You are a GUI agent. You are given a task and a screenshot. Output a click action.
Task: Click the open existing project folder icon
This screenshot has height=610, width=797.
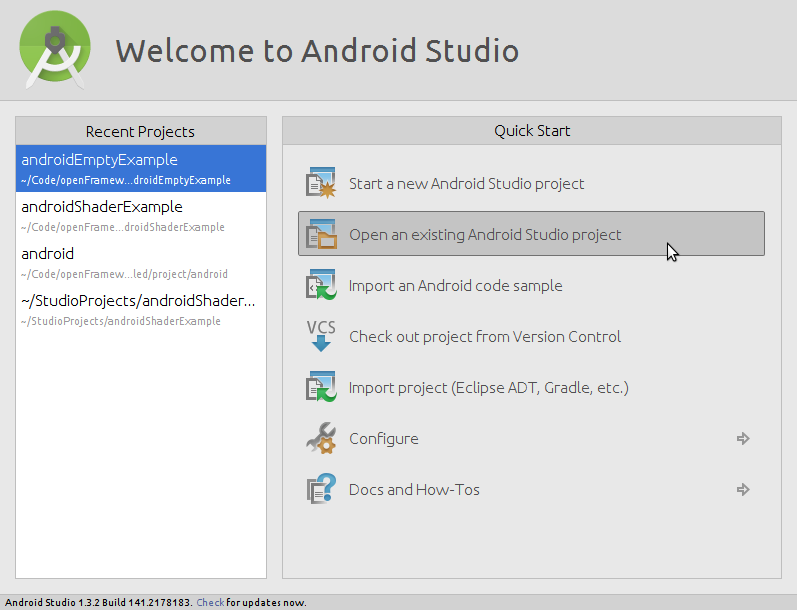click(x=321, y=235)
